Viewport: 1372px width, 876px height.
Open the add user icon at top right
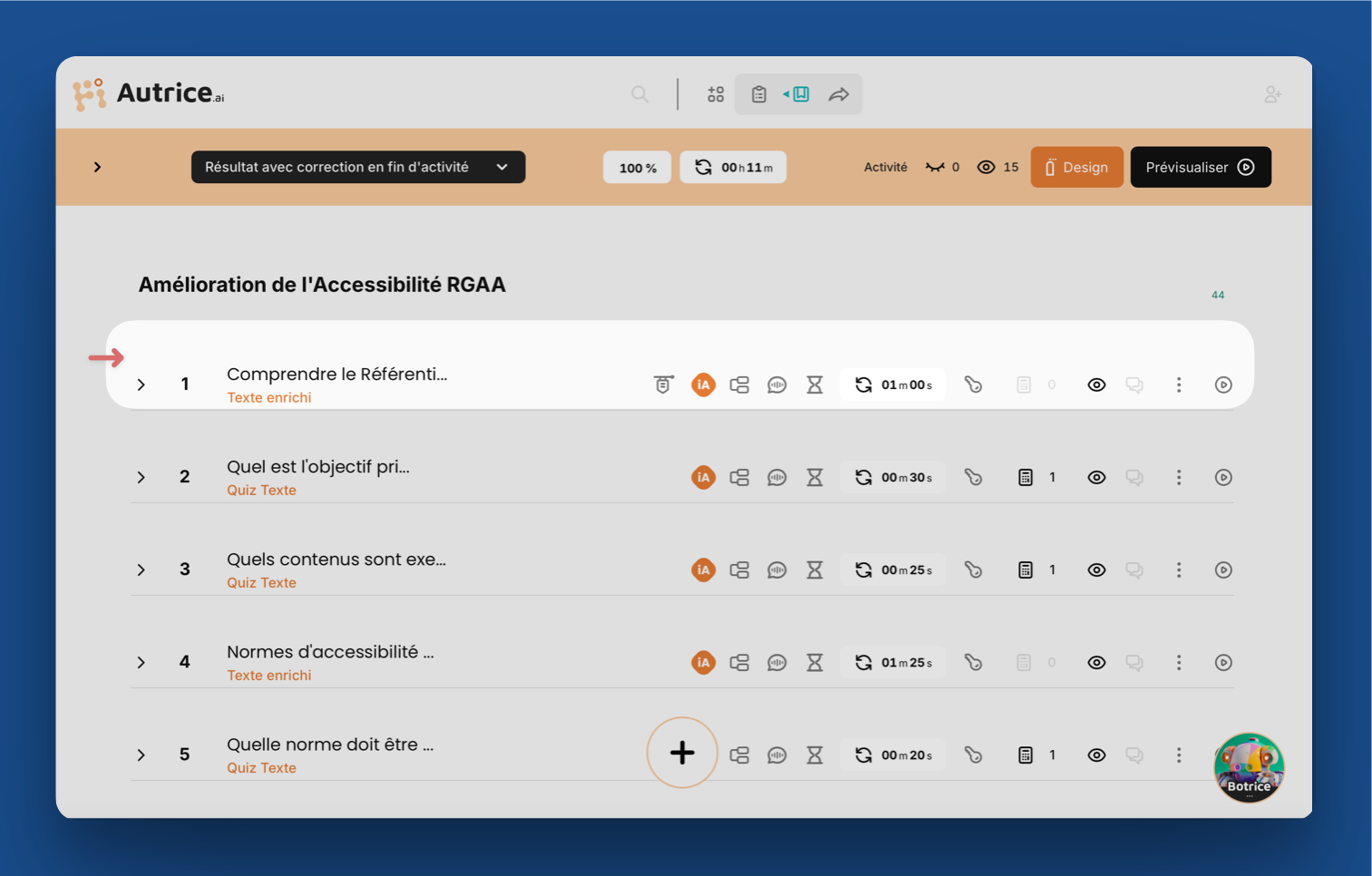pos(1272,94)
